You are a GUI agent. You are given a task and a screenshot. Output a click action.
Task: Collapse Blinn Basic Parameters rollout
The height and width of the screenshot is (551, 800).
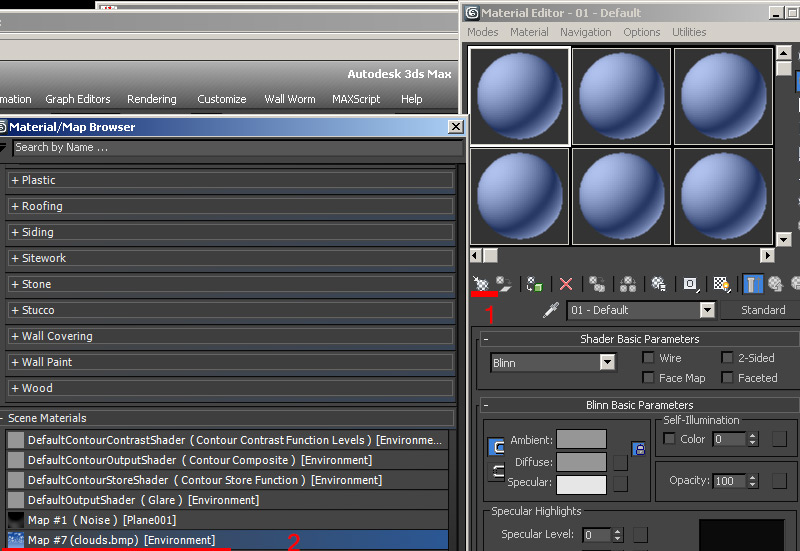640,405
